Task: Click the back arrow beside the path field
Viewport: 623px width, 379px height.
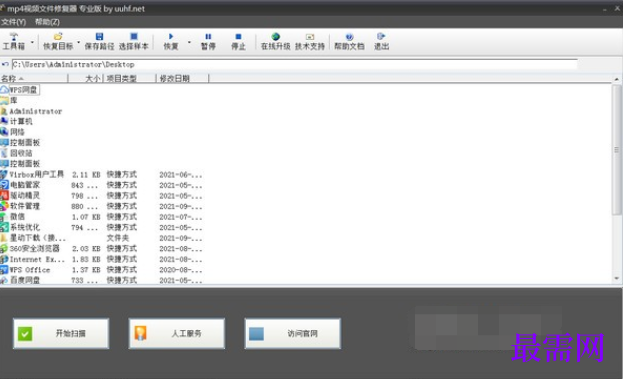Action: [5, 64]
